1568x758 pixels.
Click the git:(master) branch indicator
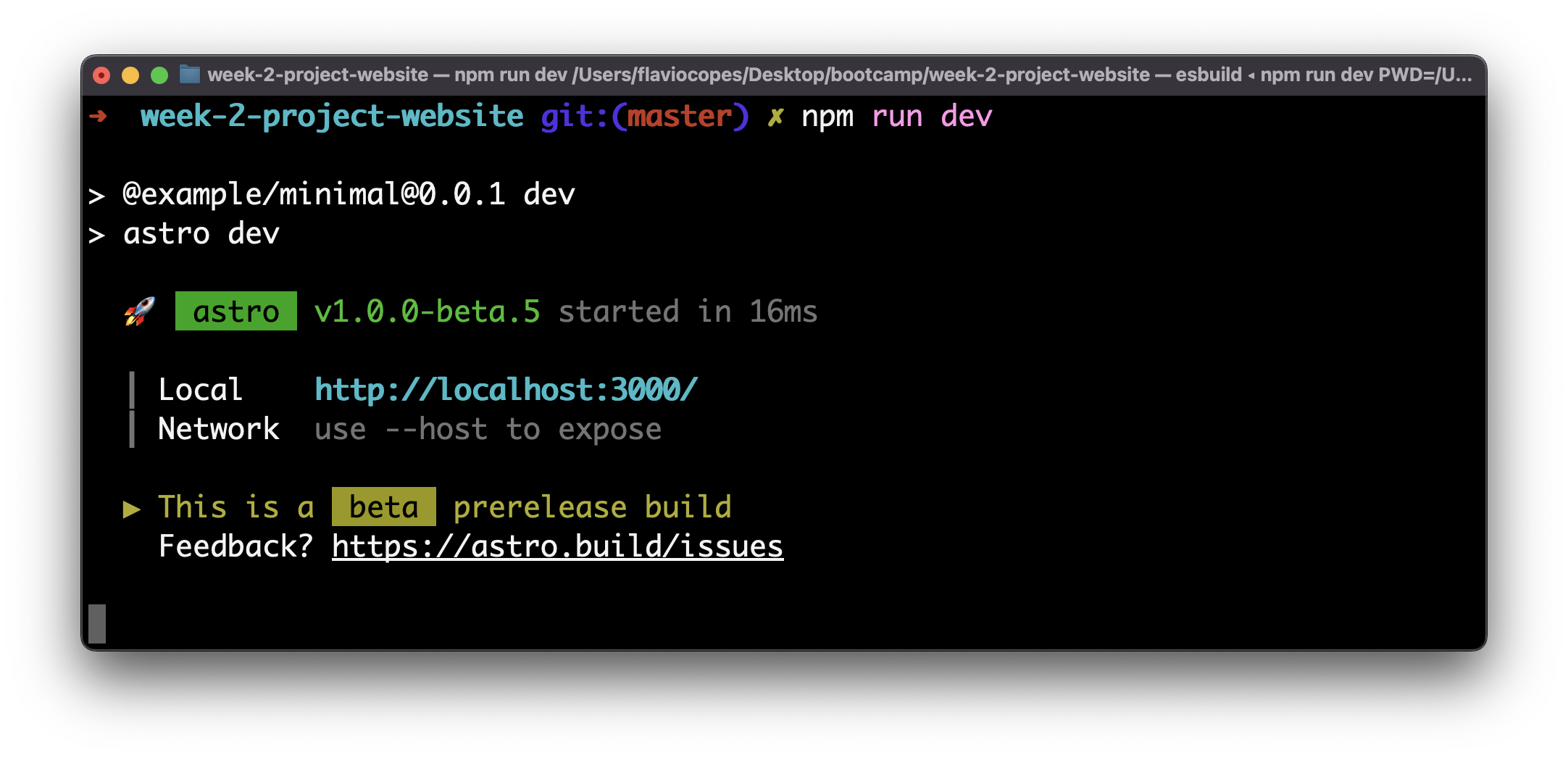click(644, 116)
